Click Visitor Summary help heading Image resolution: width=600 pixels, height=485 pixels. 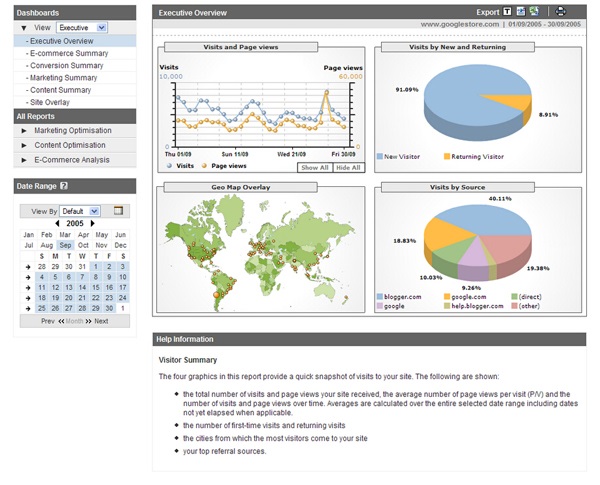188,360
